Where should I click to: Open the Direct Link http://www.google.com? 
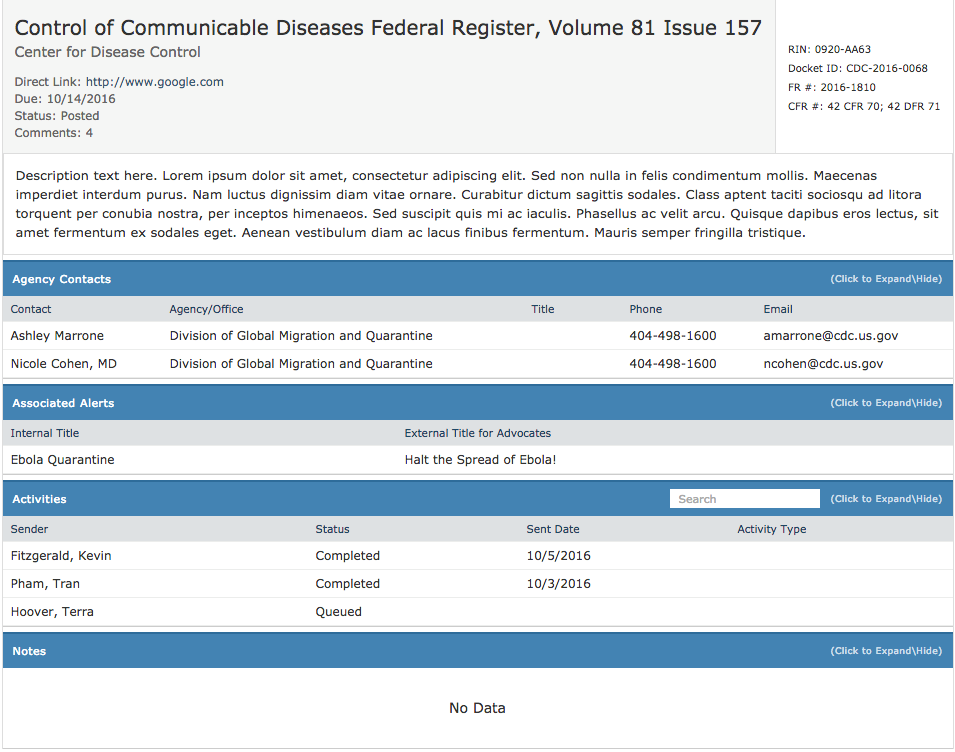click(x=154, y=82)
